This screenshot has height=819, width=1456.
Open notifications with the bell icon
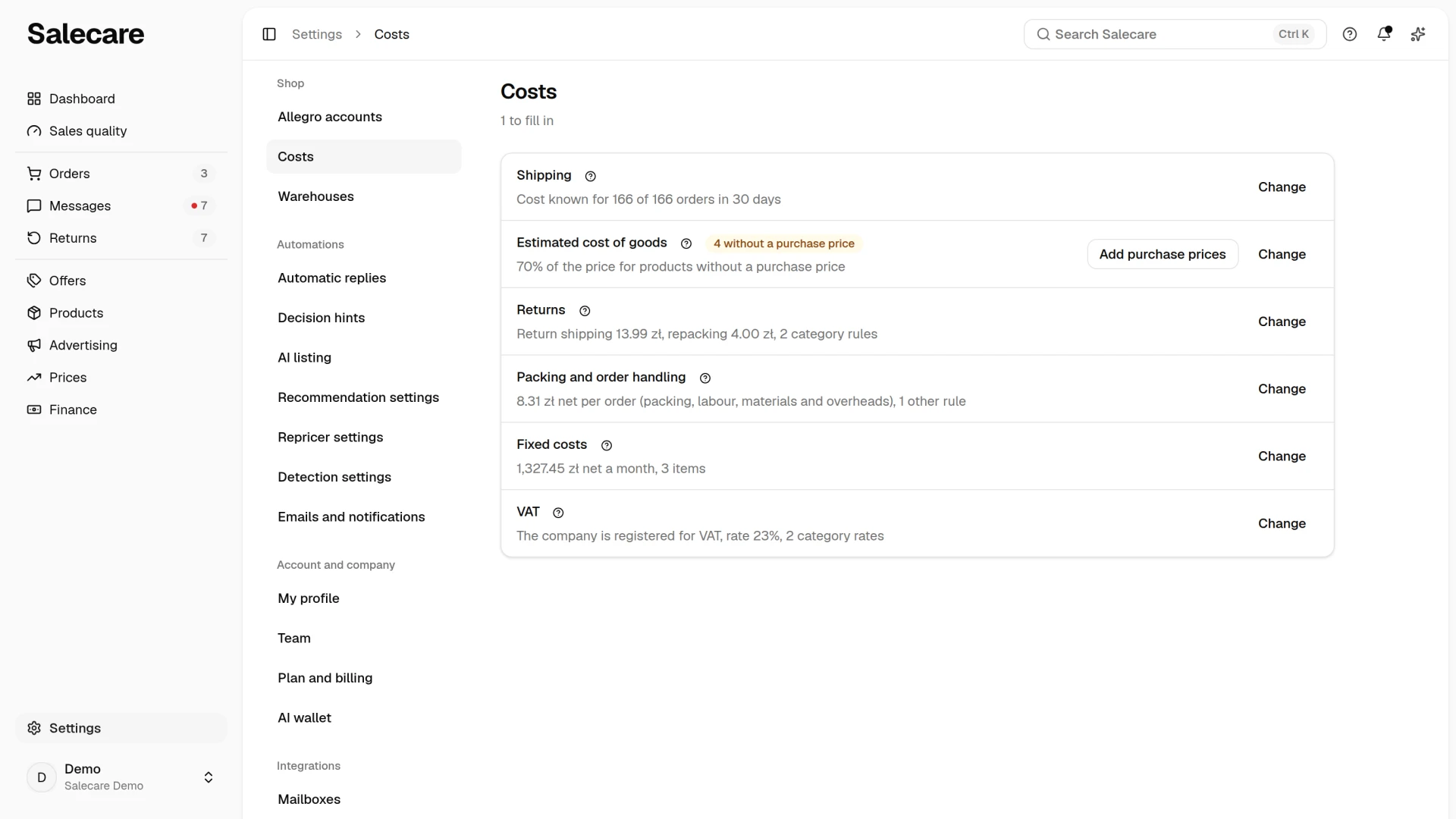[1384, 34]
